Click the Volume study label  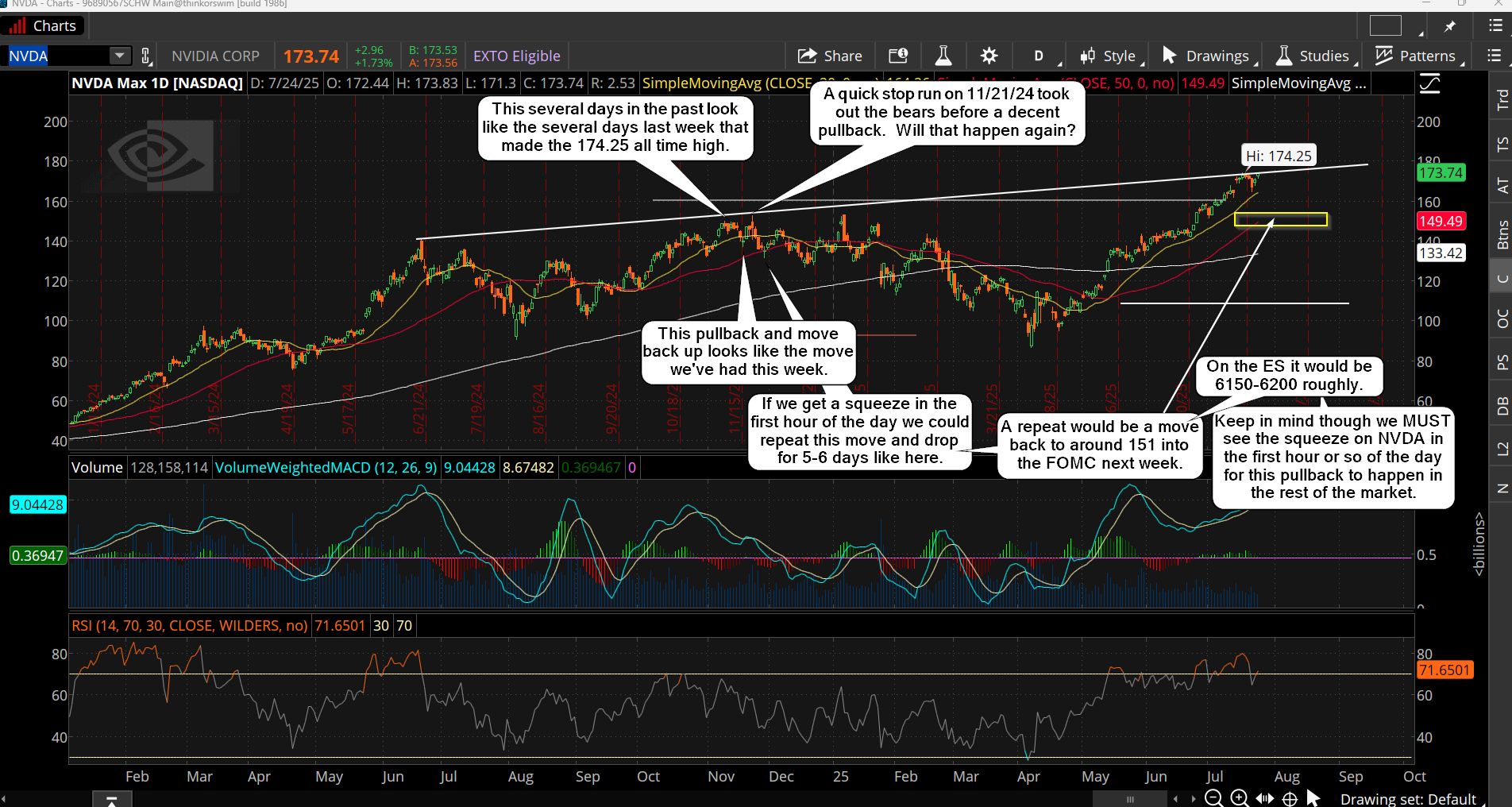[x=97, y=468]
